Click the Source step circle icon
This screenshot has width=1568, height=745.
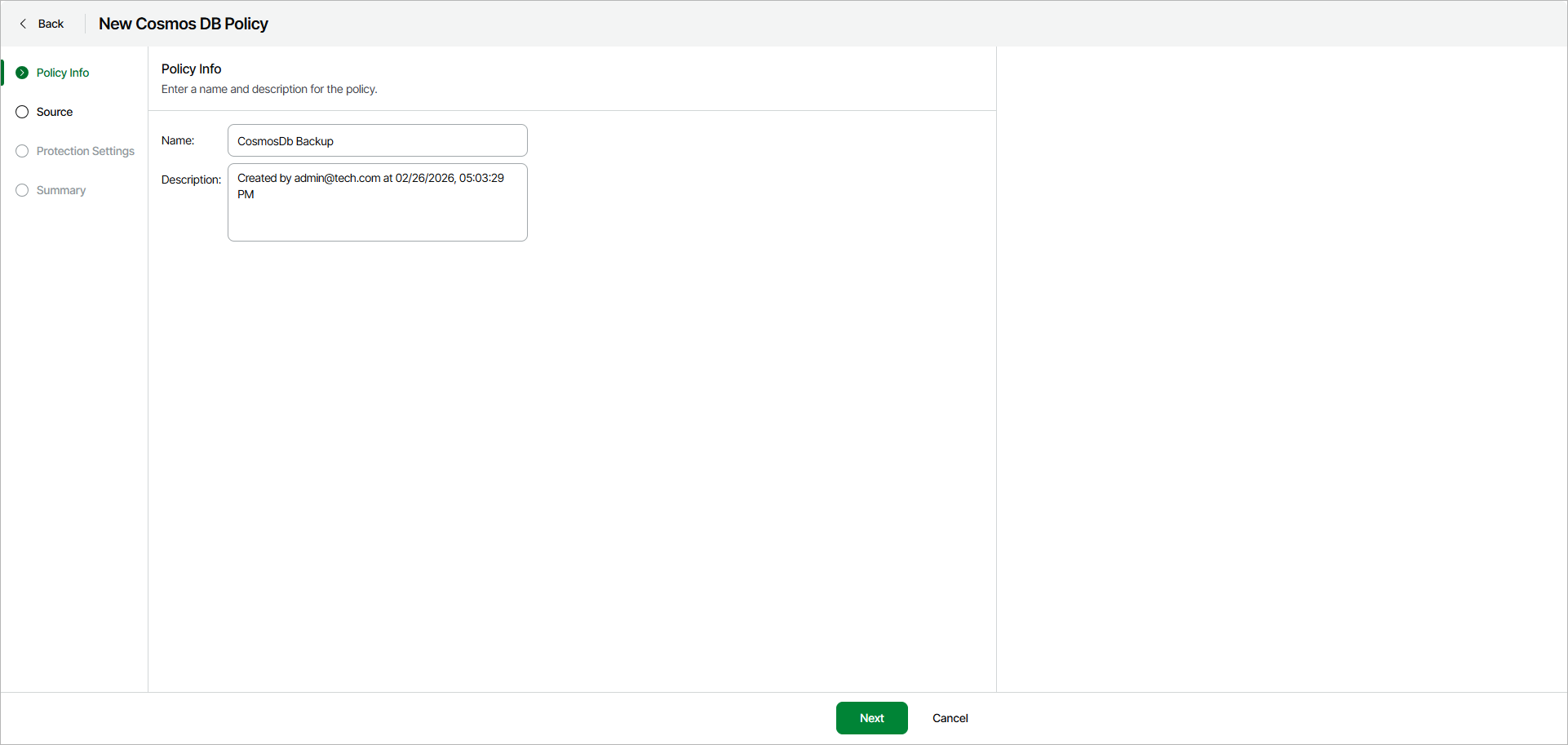22,112
